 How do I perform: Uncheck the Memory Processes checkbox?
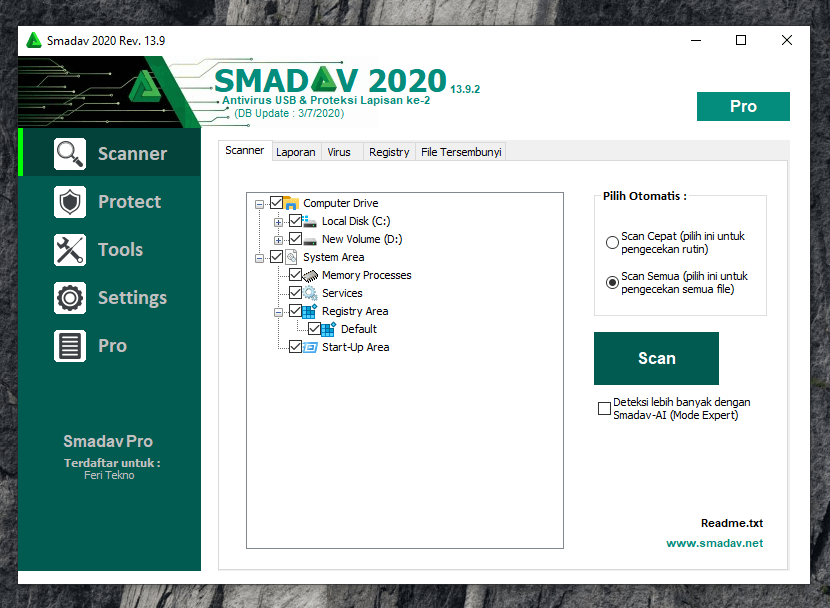coord(295,275)
